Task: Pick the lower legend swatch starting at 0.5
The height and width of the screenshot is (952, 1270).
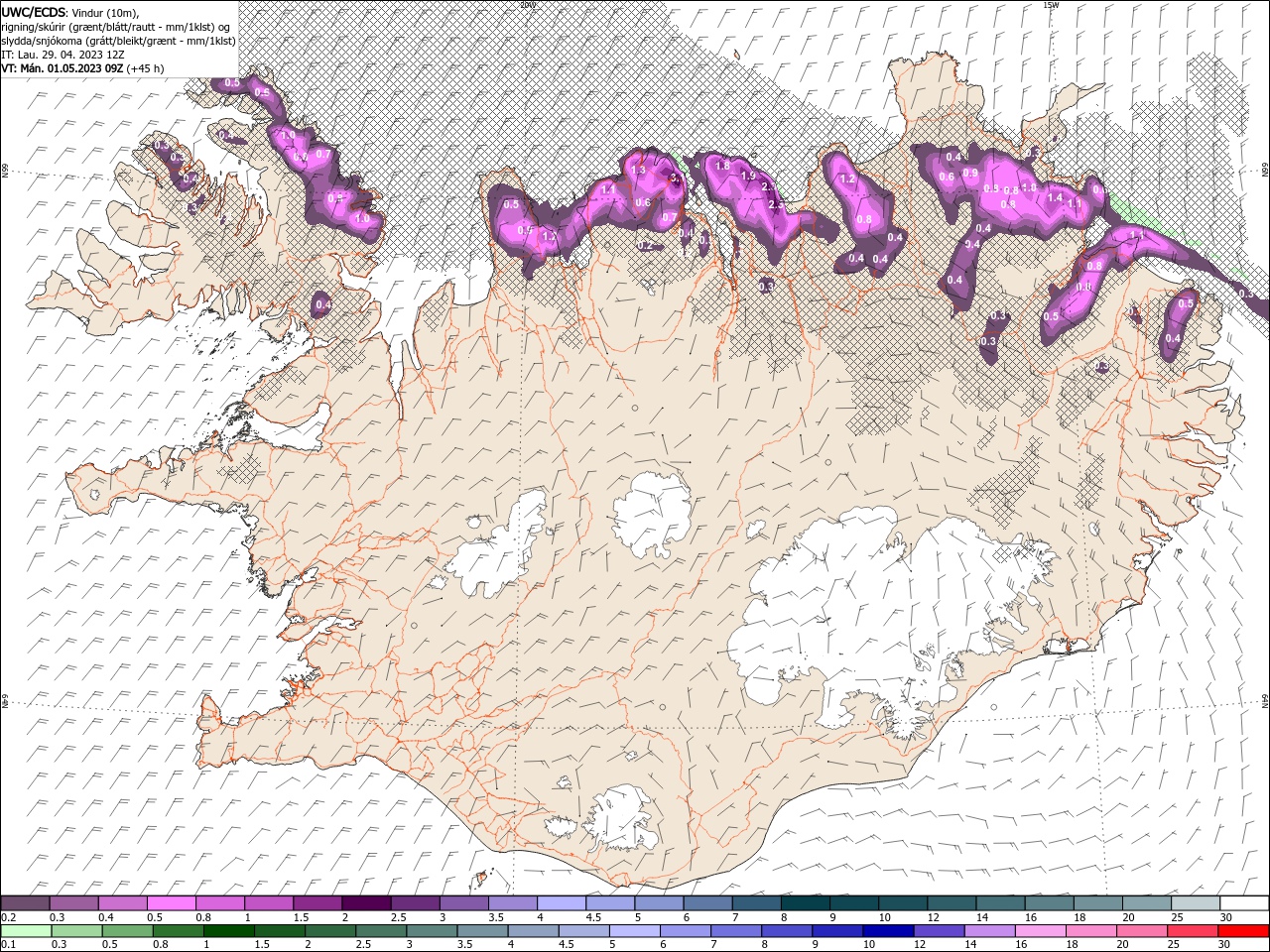Action: [x=127, y=931]
